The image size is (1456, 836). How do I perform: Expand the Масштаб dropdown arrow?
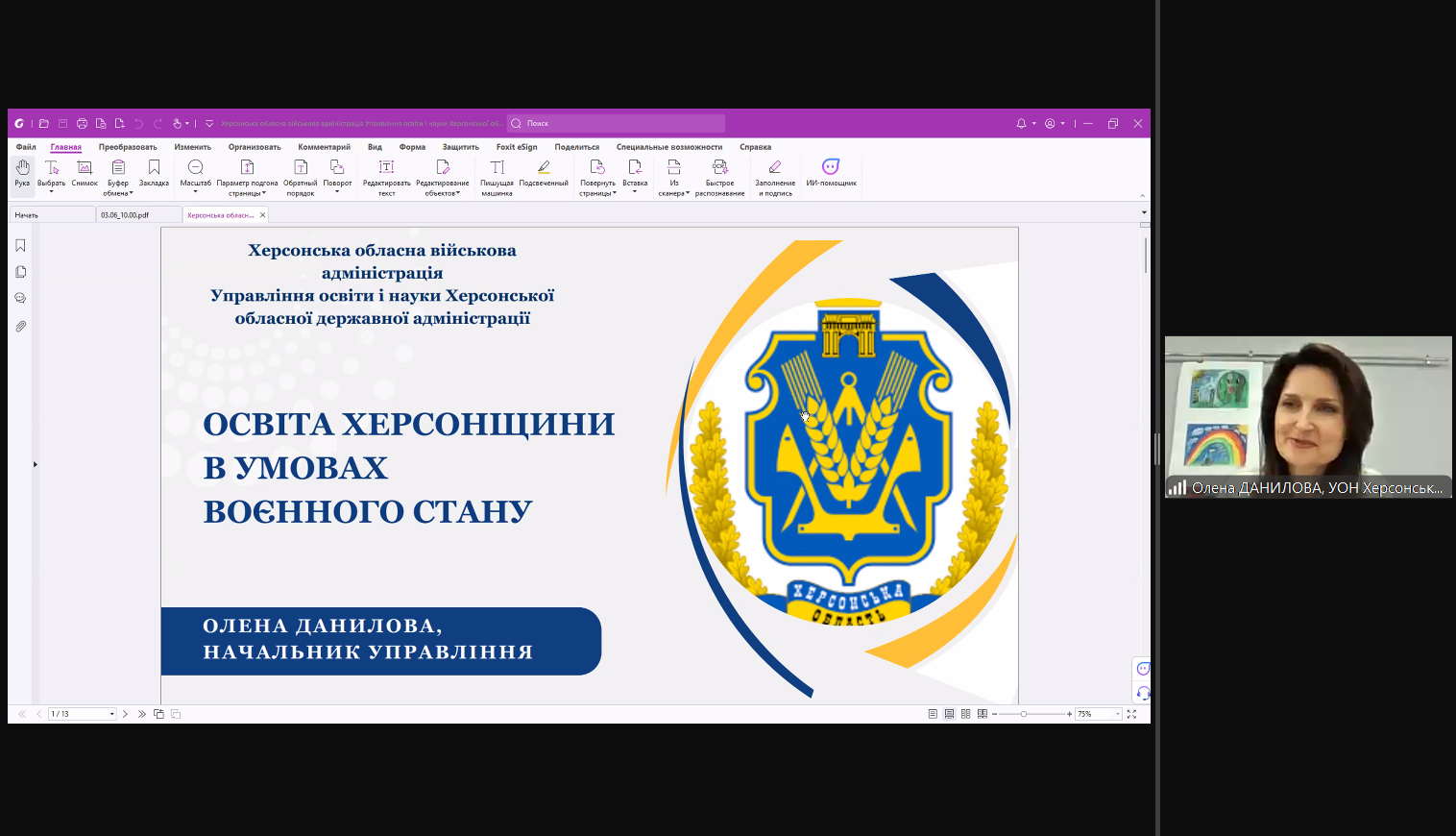196,192
